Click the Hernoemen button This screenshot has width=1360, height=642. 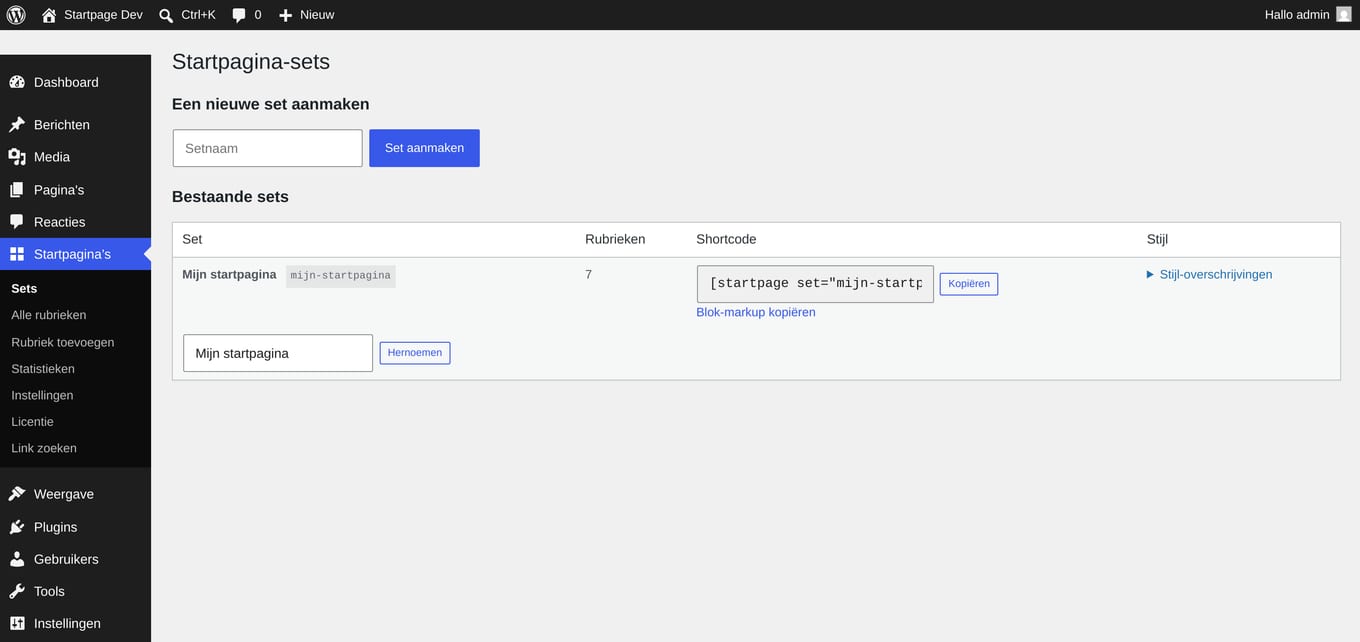(414, 353)
